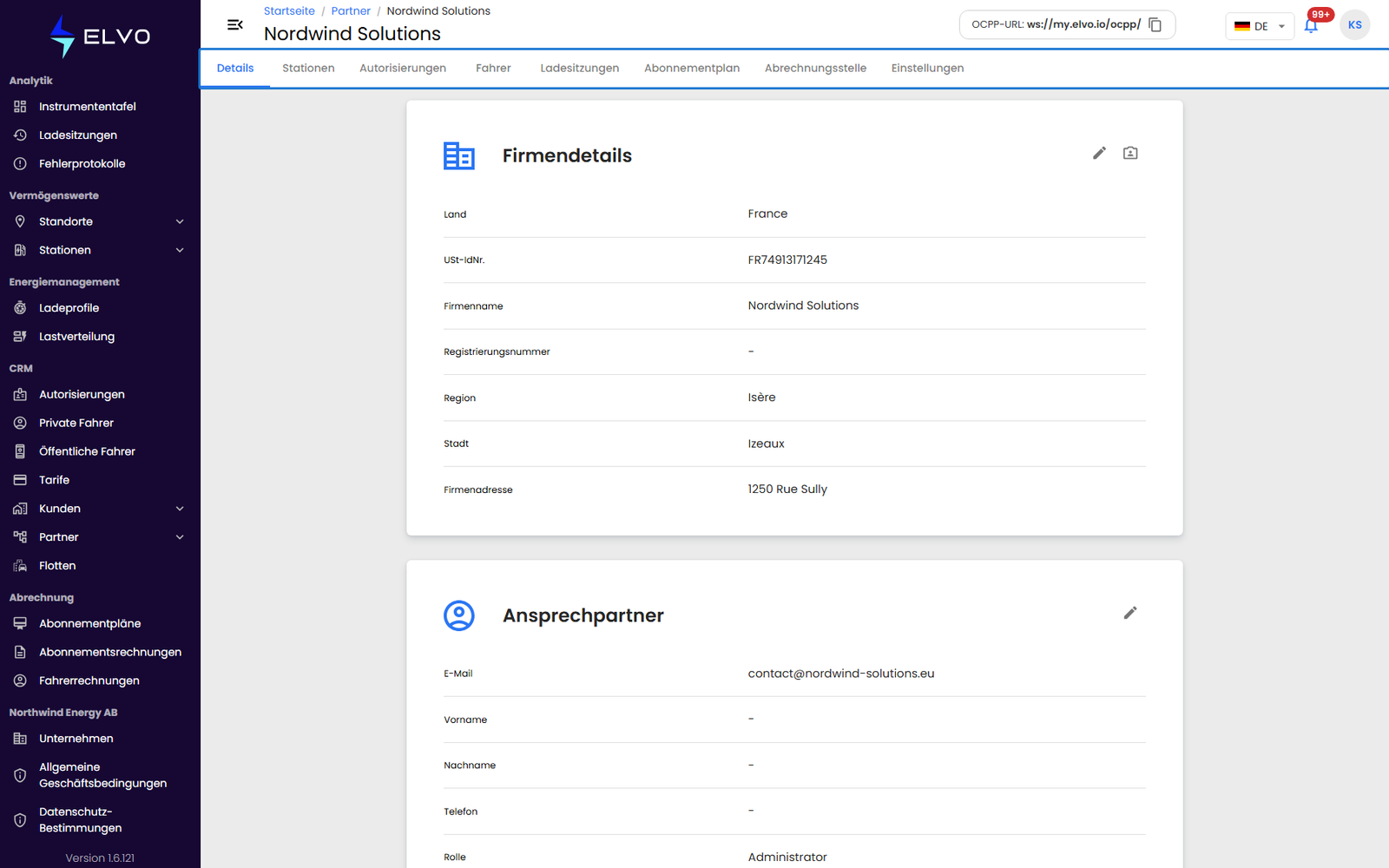Expand the Kunden menu chevron
Image resolution: width=1389 pixels, height=868 pixels.
(x=180, y=509)
